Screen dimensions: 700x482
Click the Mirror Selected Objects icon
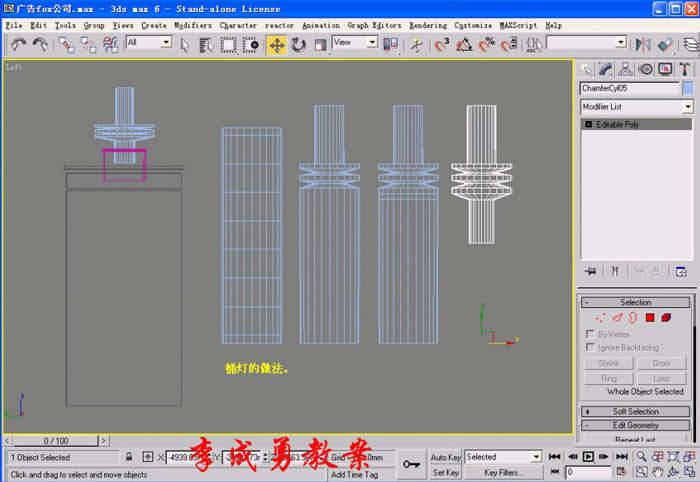pos(643,45)
